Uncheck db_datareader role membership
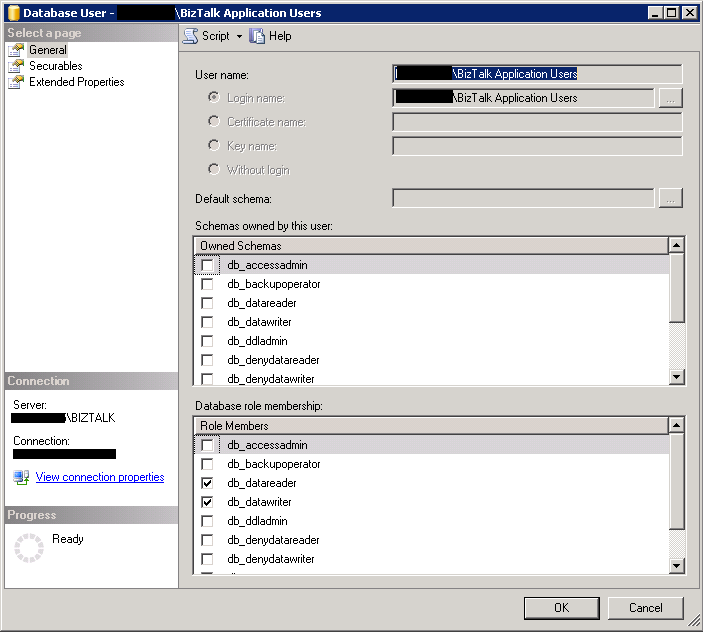 [x=207, y=483]
